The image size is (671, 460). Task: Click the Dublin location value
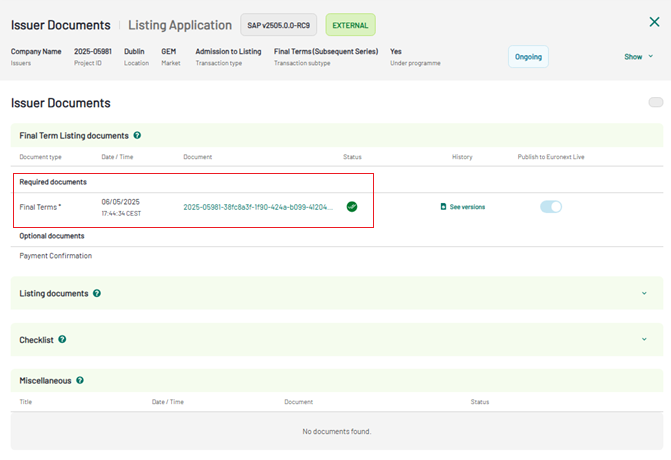[x=134, y=51]
